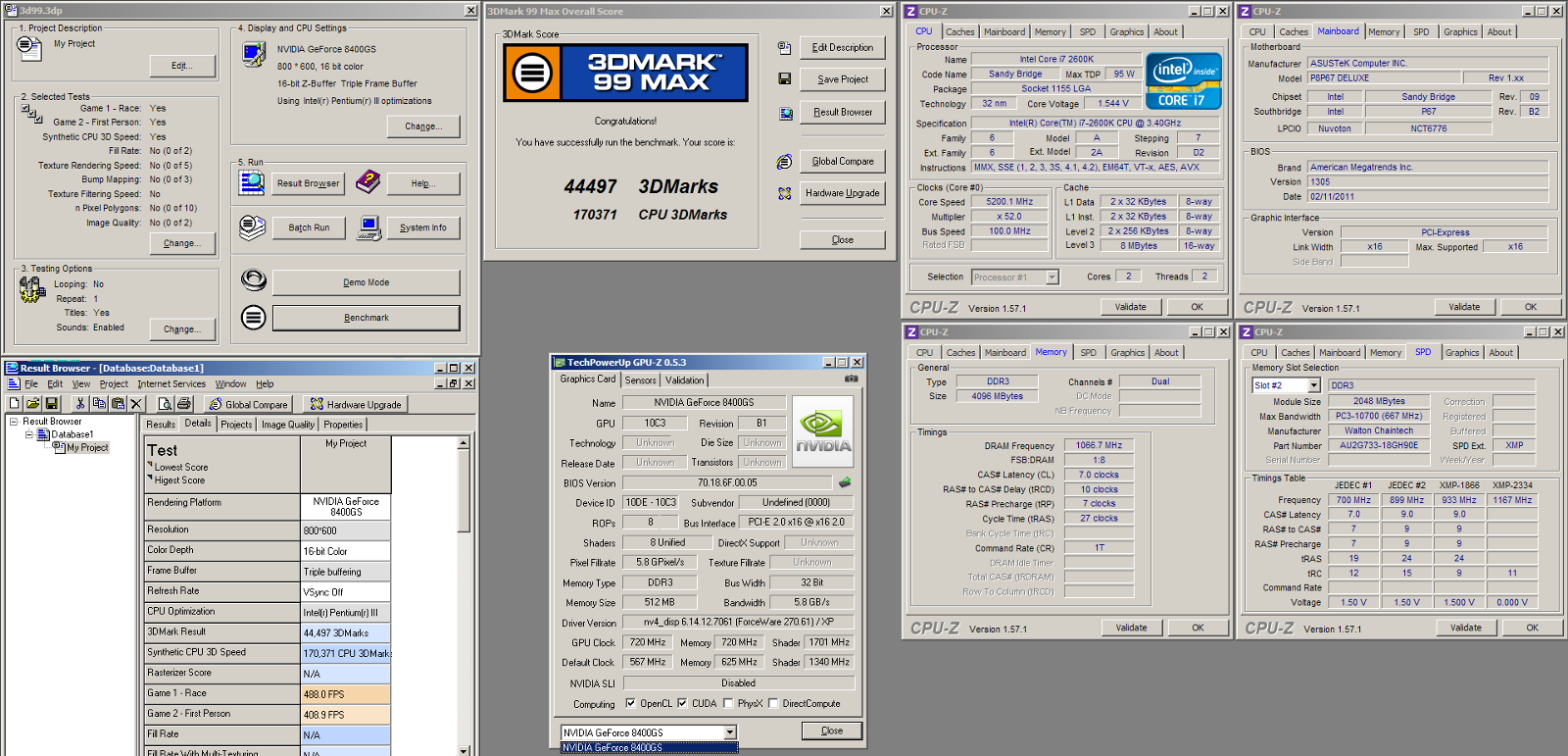Open the Properties tab in Result Browser

tap(343, 425)
